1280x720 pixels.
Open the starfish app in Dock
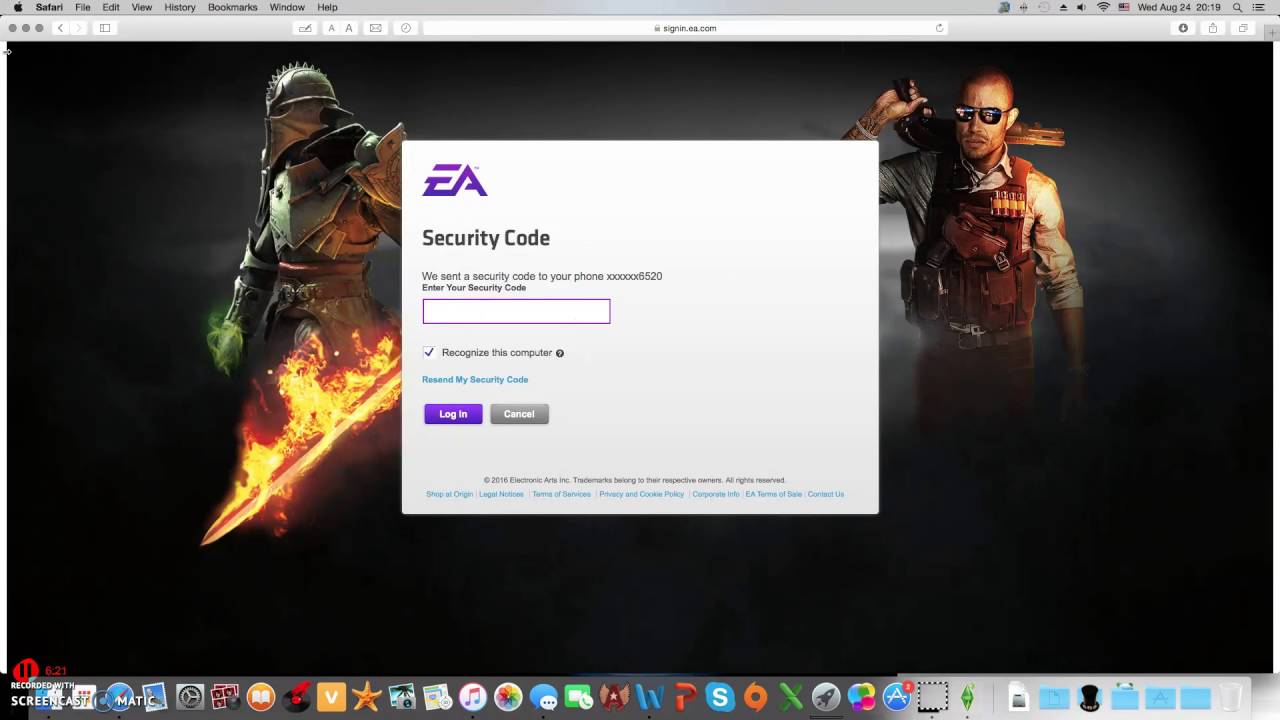point(367,697)
